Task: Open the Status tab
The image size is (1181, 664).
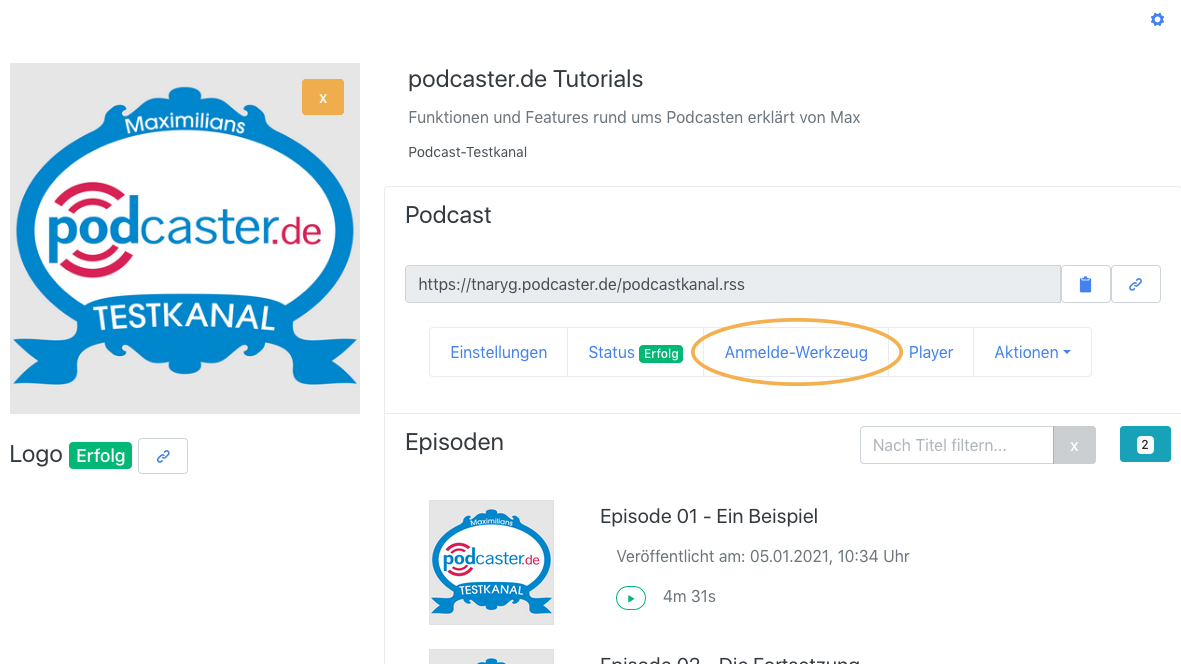Action: 635,352
